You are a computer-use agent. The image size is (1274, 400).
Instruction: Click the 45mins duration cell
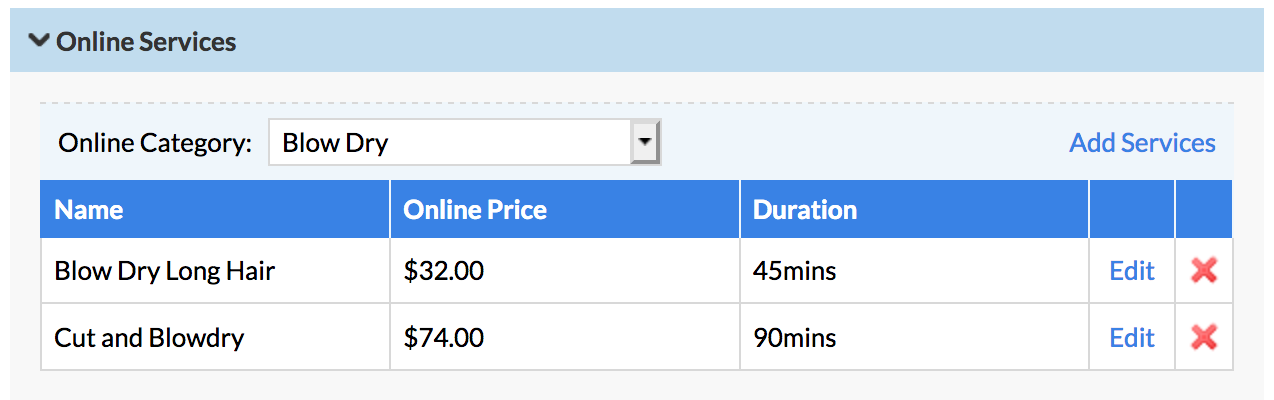[x=914, y=271]
